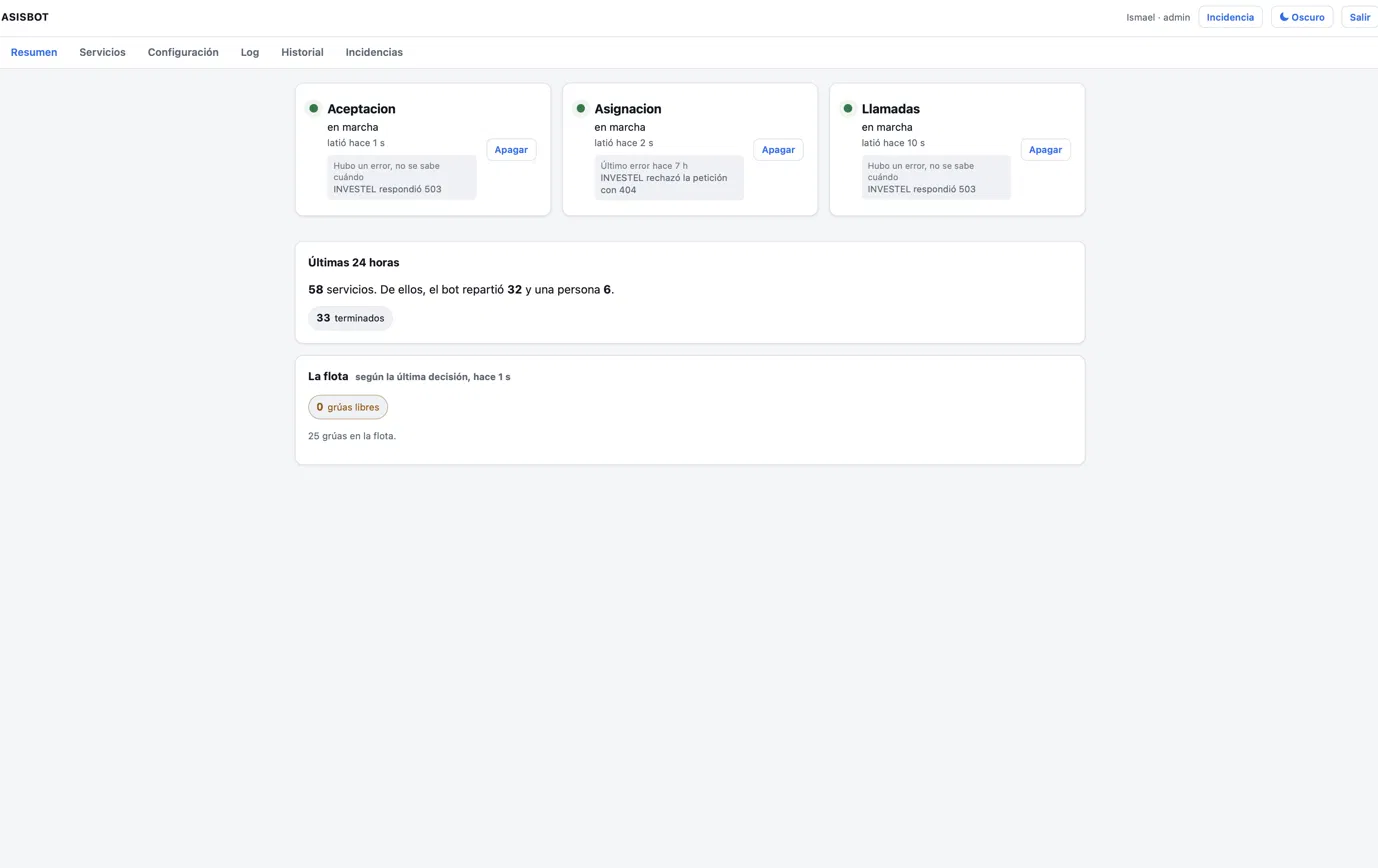Viewport: 1378px width, 868px height.
Task: Switch to dark mode with Oscuro button
Action: (1301, 17)
